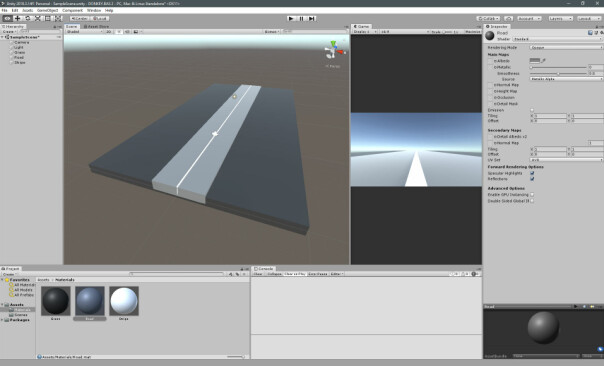Screen dimensions: 604x366
Task: Collapse the SampleScene hierarchy node
Action: [2, 37]
